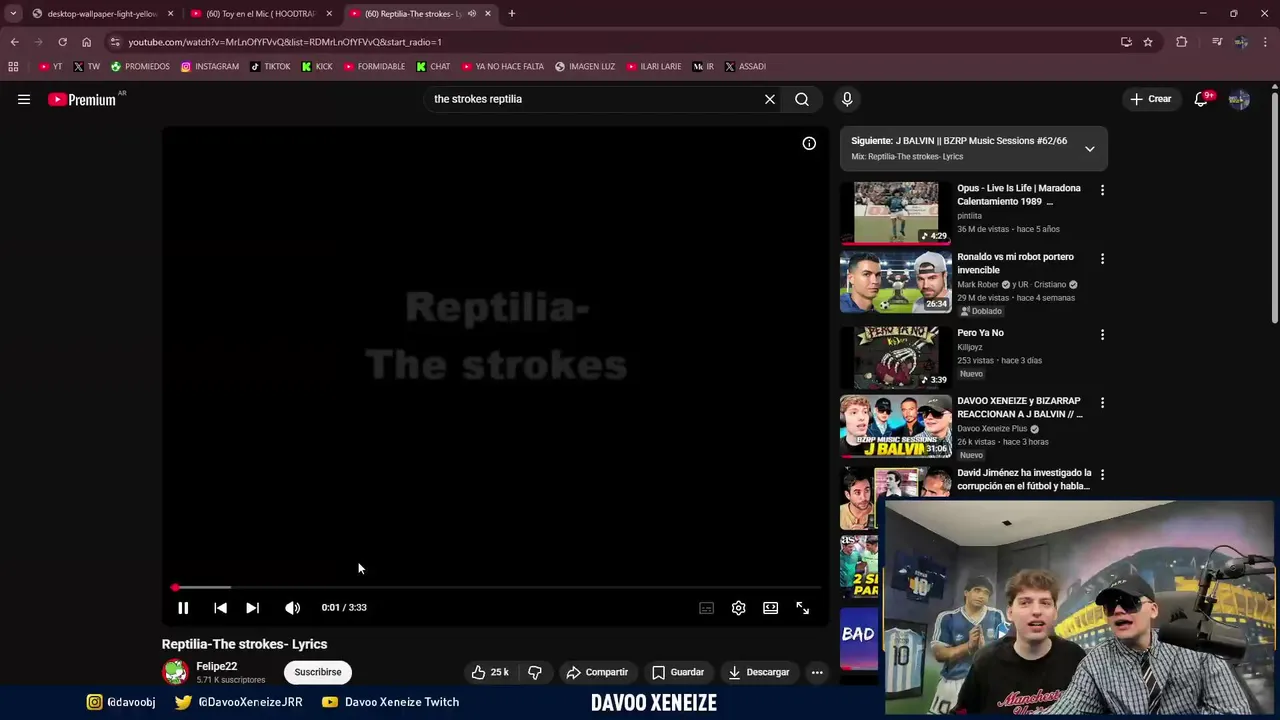Open options for David Jiménez video
The image size is (1280, 720).
click(1102, 475)
